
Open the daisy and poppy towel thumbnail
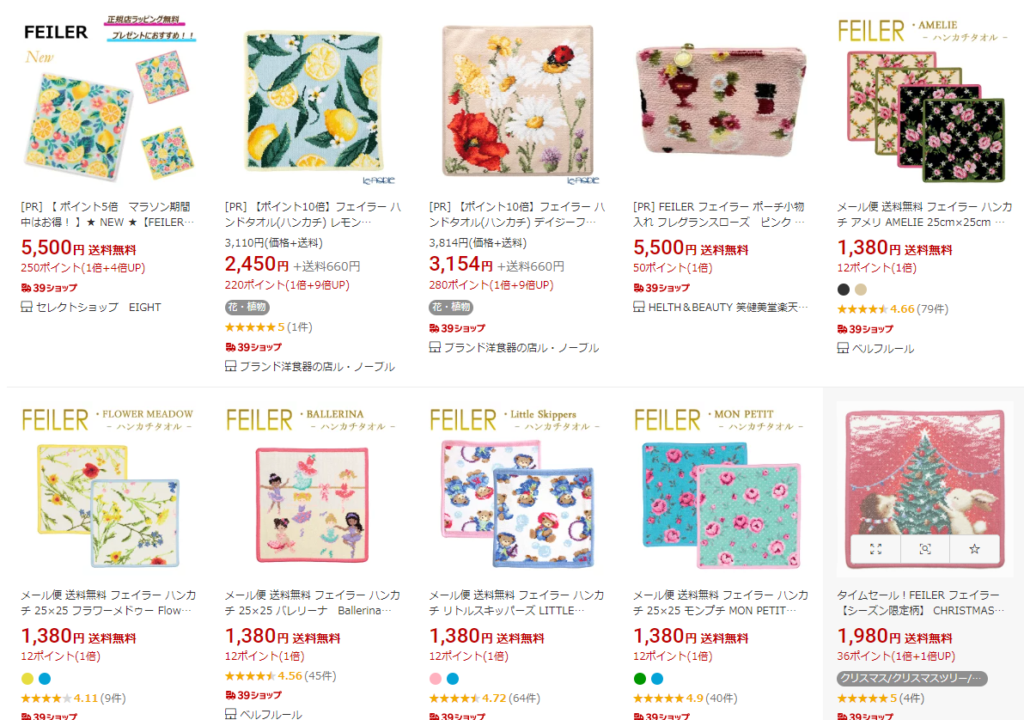click(517, 101)
